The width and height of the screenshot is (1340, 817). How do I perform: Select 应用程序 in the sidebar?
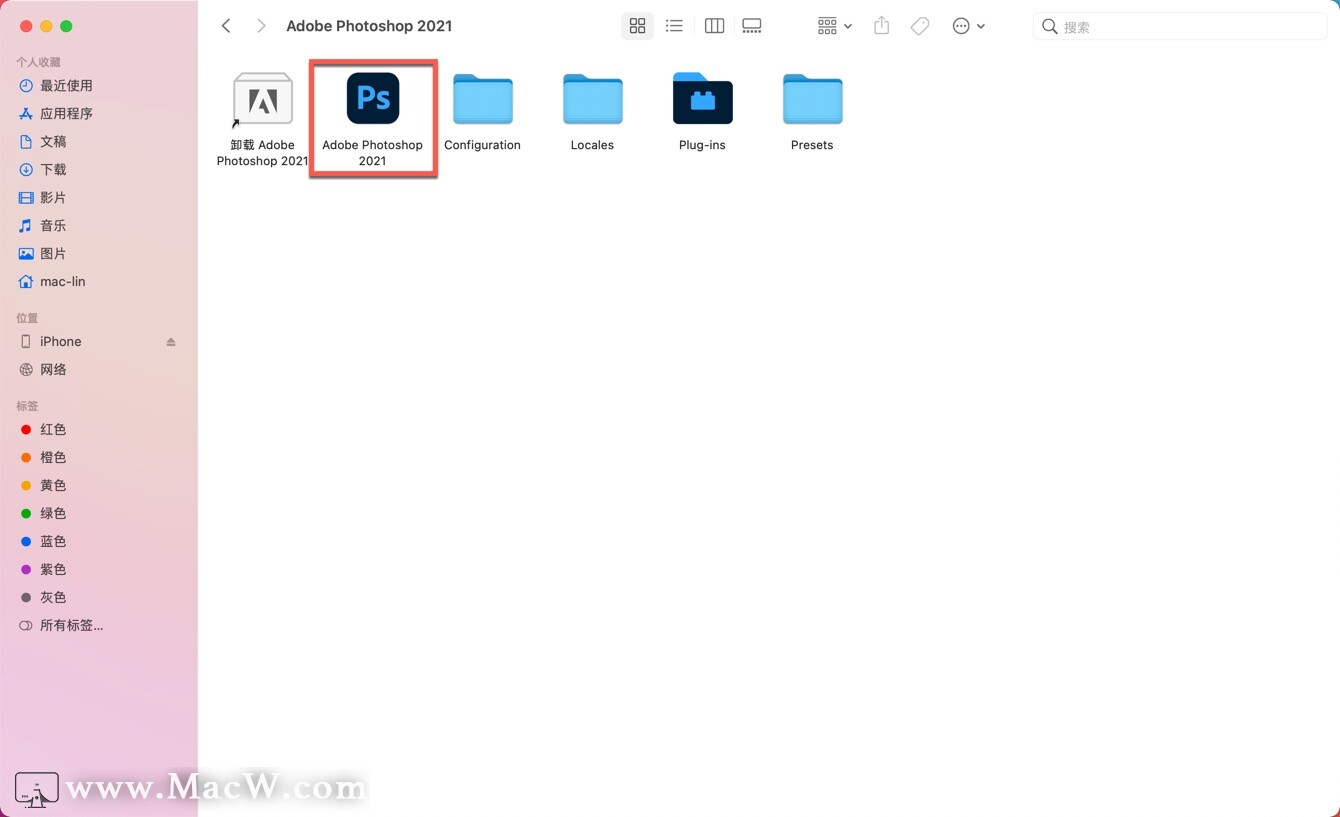66,114
